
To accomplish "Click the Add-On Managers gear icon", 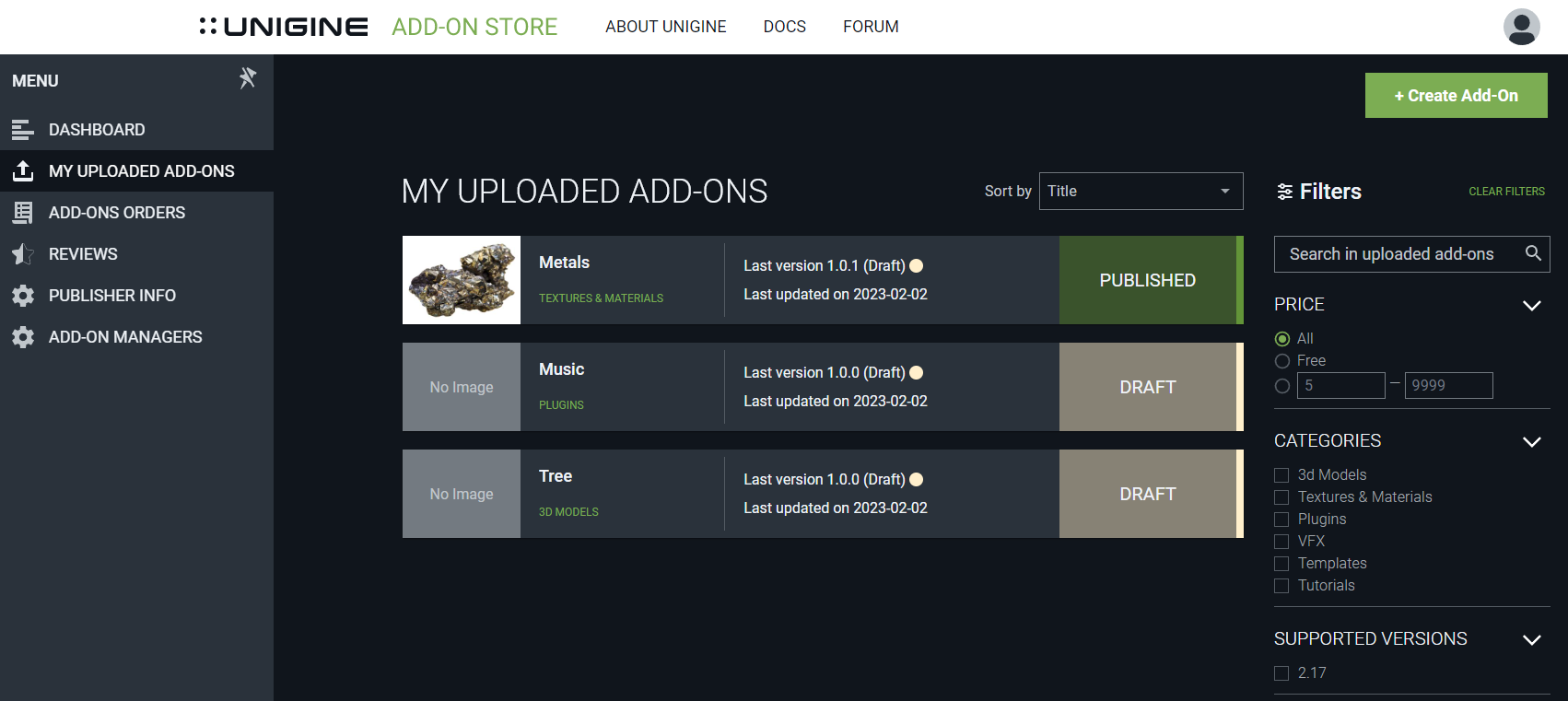I will click(23, 337).
